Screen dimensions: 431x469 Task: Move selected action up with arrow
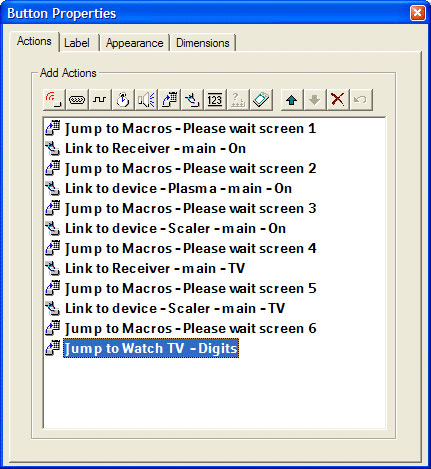click(292, 100)
